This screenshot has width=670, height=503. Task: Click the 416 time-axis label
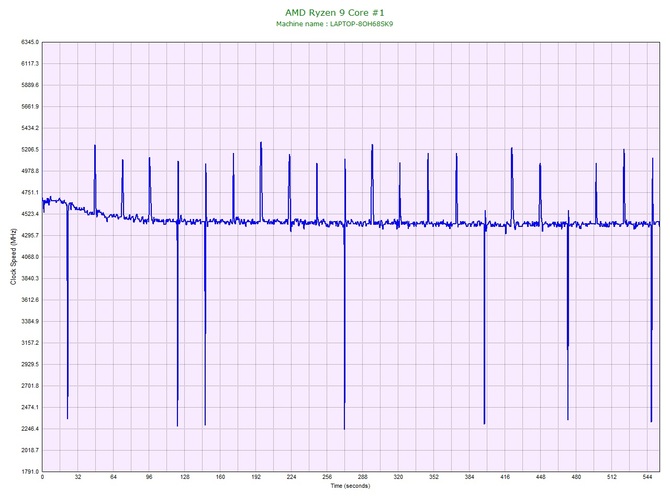click(x=505, y=477)
